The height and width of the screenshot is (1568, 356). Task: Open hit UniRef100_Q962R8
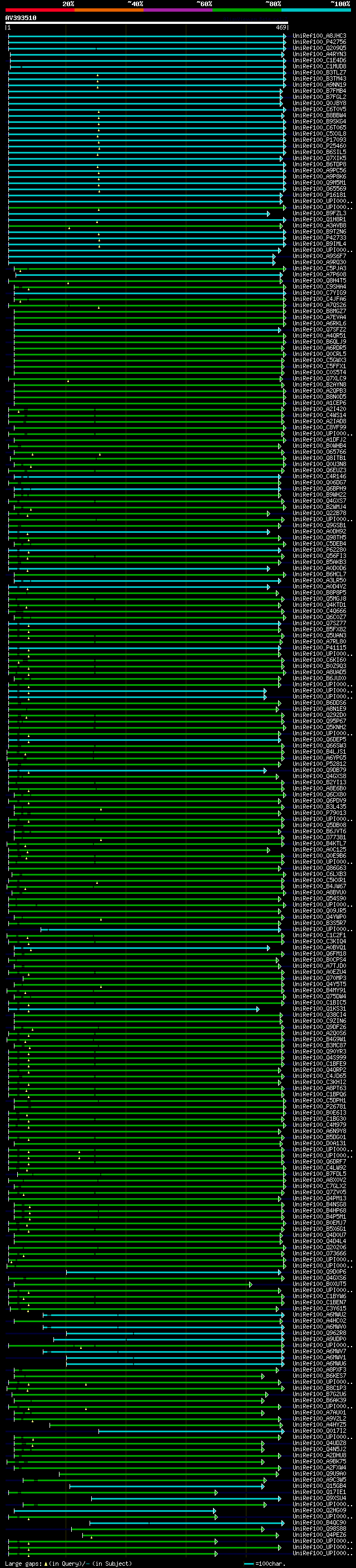319,1332
